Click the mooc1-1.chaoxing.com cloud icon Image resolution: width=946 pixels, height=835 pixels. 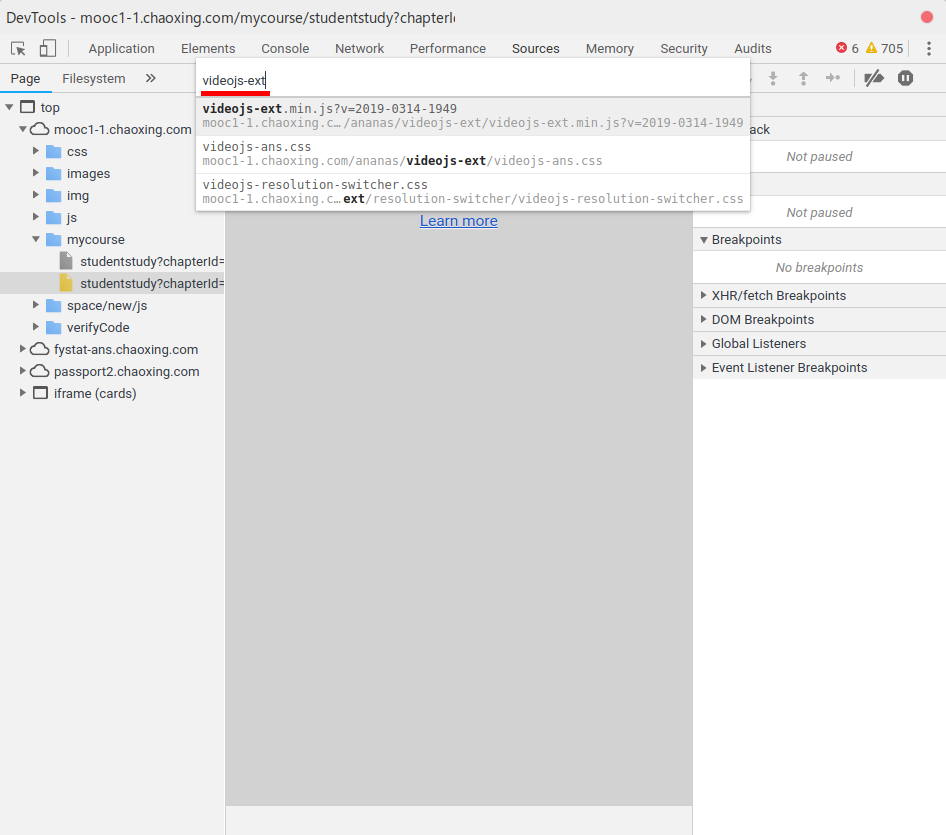[x=40, y=129]
